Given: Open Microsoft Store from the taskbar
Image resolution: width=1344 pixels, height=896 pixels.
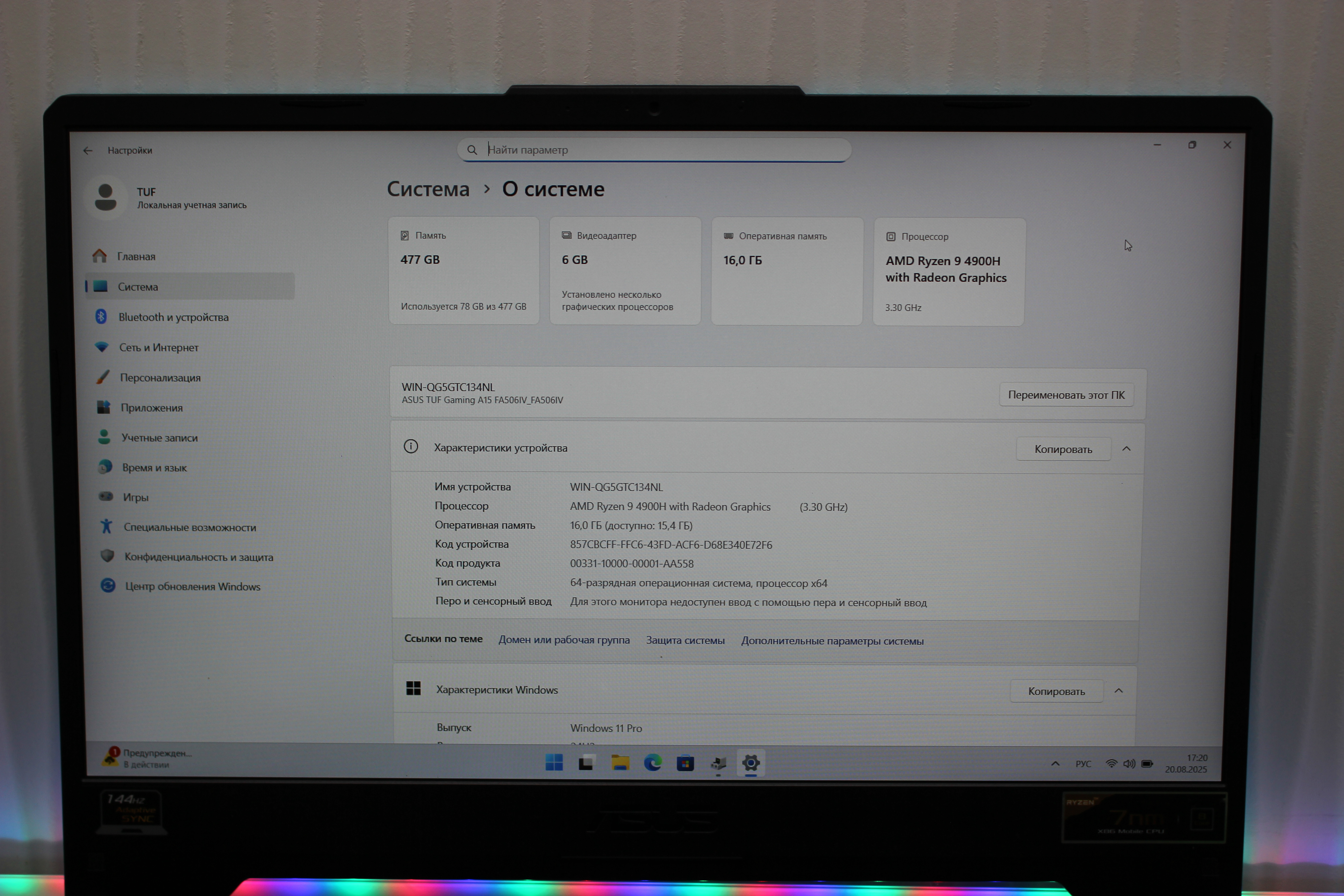Looking at the screenshot, I should click(x=685, y=763).
